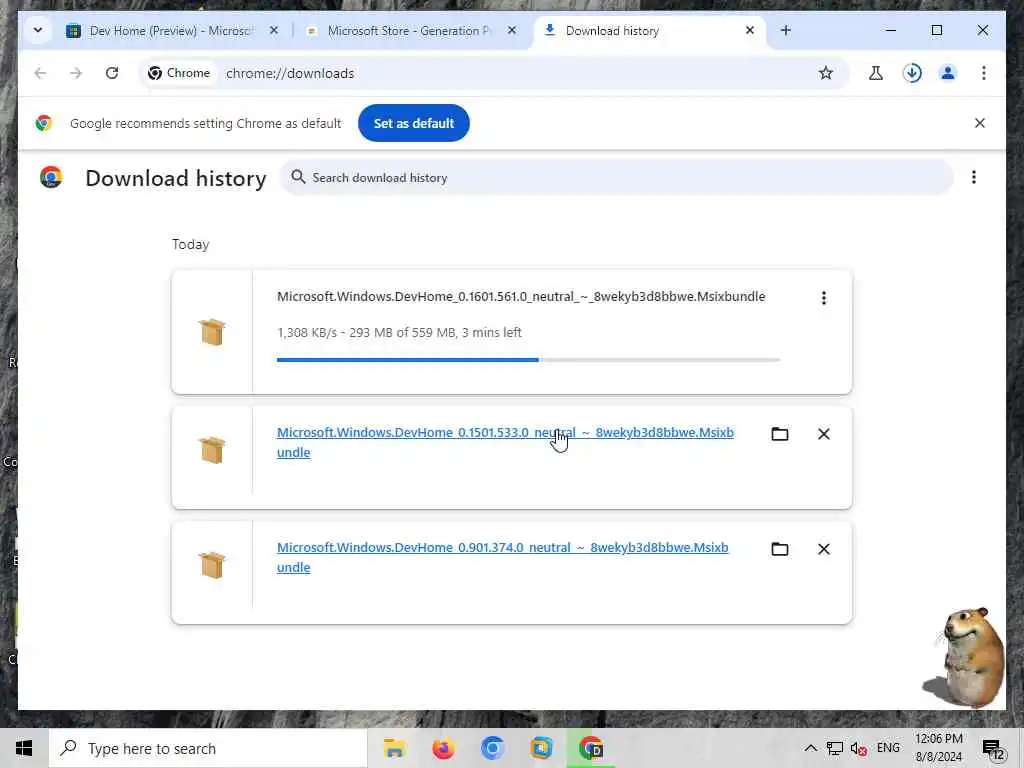This screenshot has width=1024, height=768.
Task: Select the Download history tab
Action: [650, 31]
